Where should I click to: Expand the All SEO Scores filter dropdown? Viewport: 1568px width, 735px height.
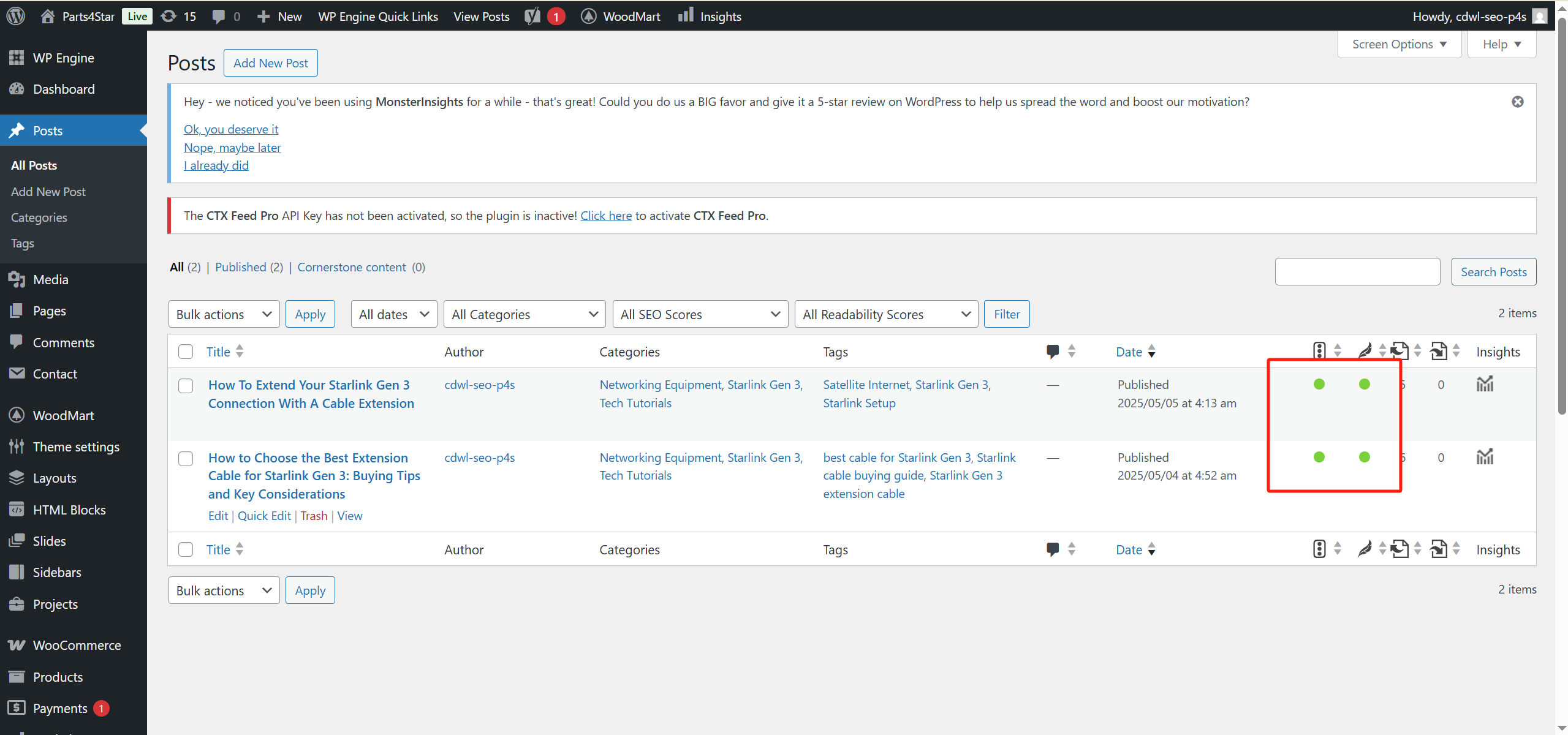[x=700, y=314]
